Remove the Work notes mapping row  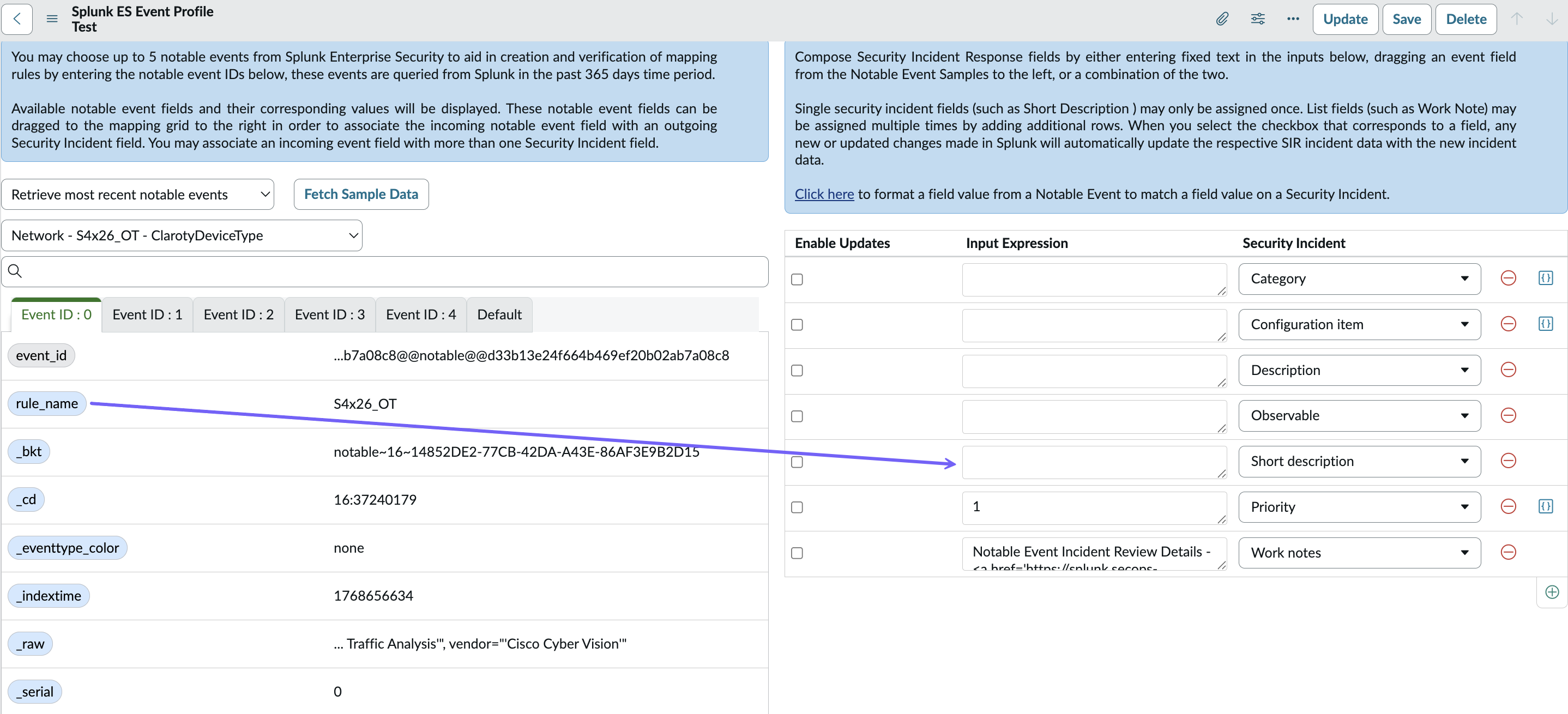click(x=1509, y=552)
